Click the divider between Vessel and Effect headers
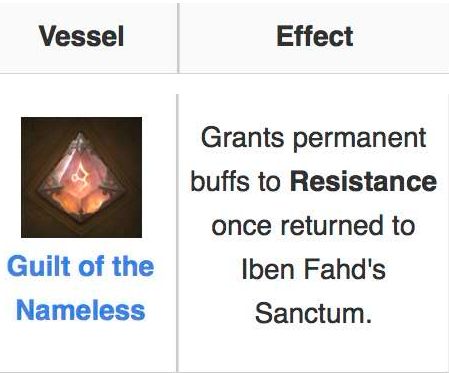This screenshot has height=373, width=449. (x=178, y=38)
